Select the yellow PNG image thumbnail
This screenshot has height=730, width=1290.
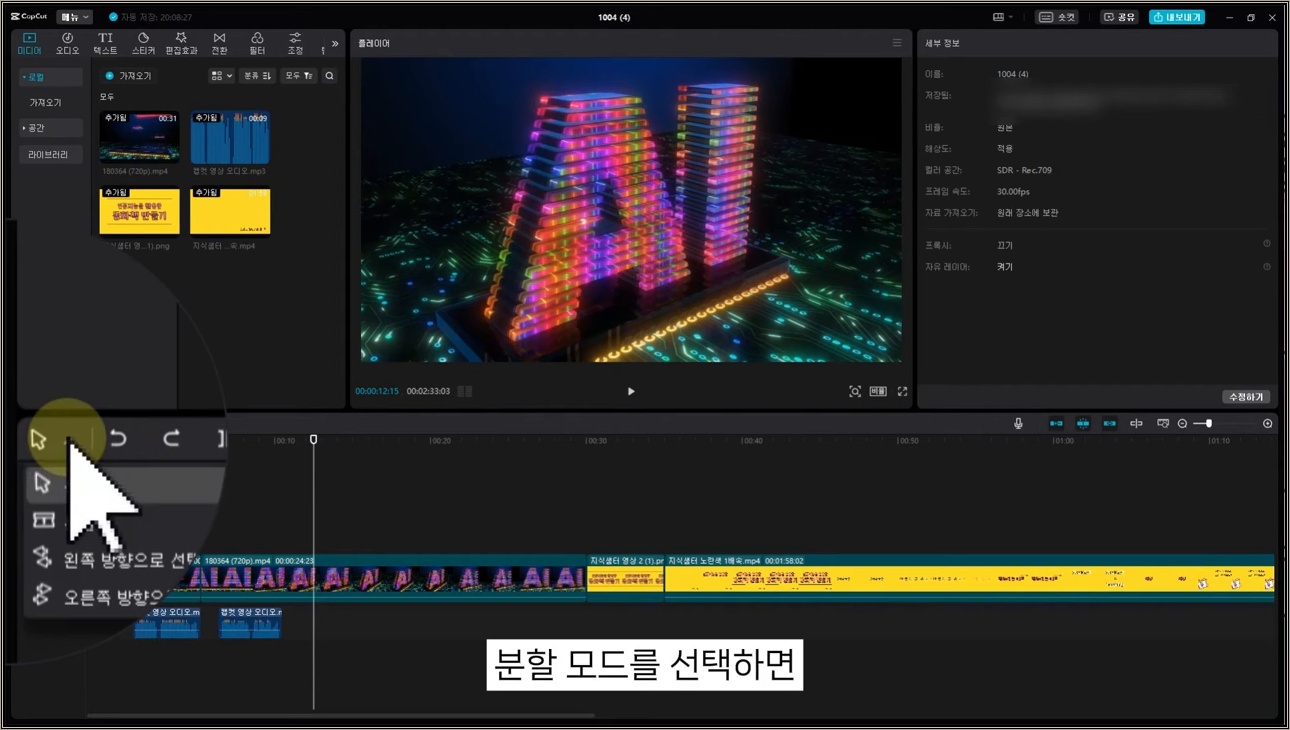[139, 211]
